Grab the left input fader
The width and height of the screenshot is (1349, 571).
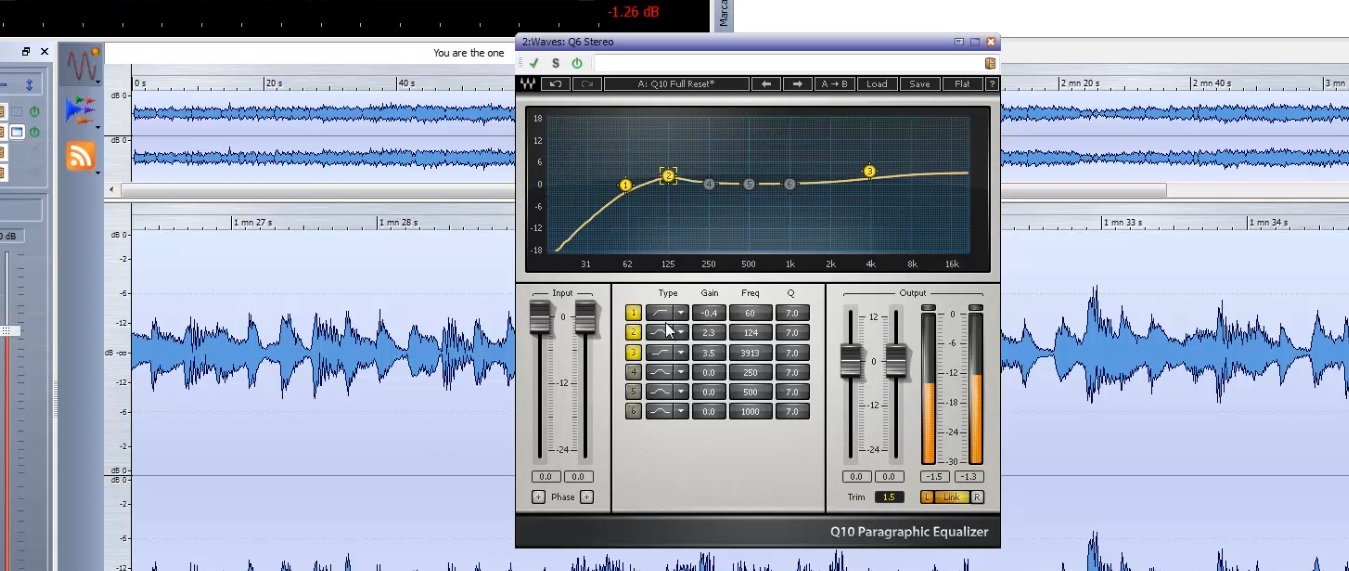(539, 316)
